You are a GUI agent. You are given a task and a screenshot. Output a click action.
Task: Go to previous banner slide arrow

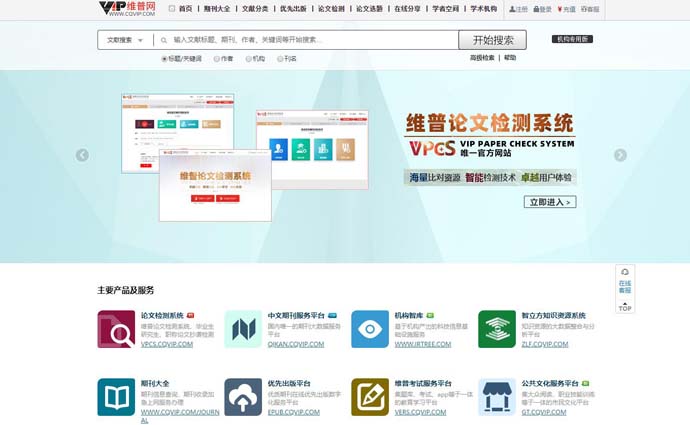click(82, 155)
